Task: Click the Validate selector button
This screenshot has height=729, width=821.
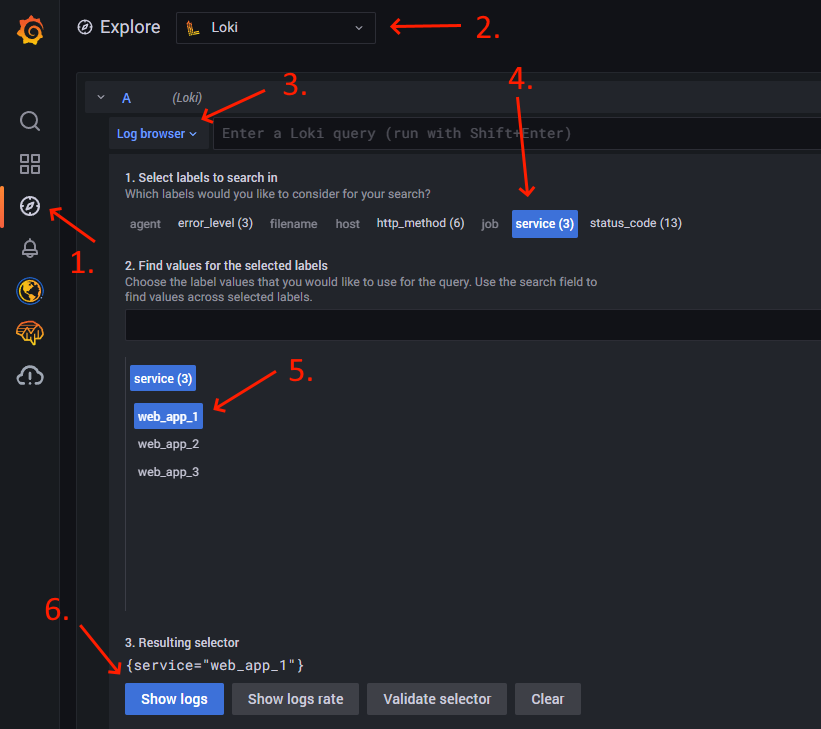Action: pyautogui.click(x=437, y=699)
